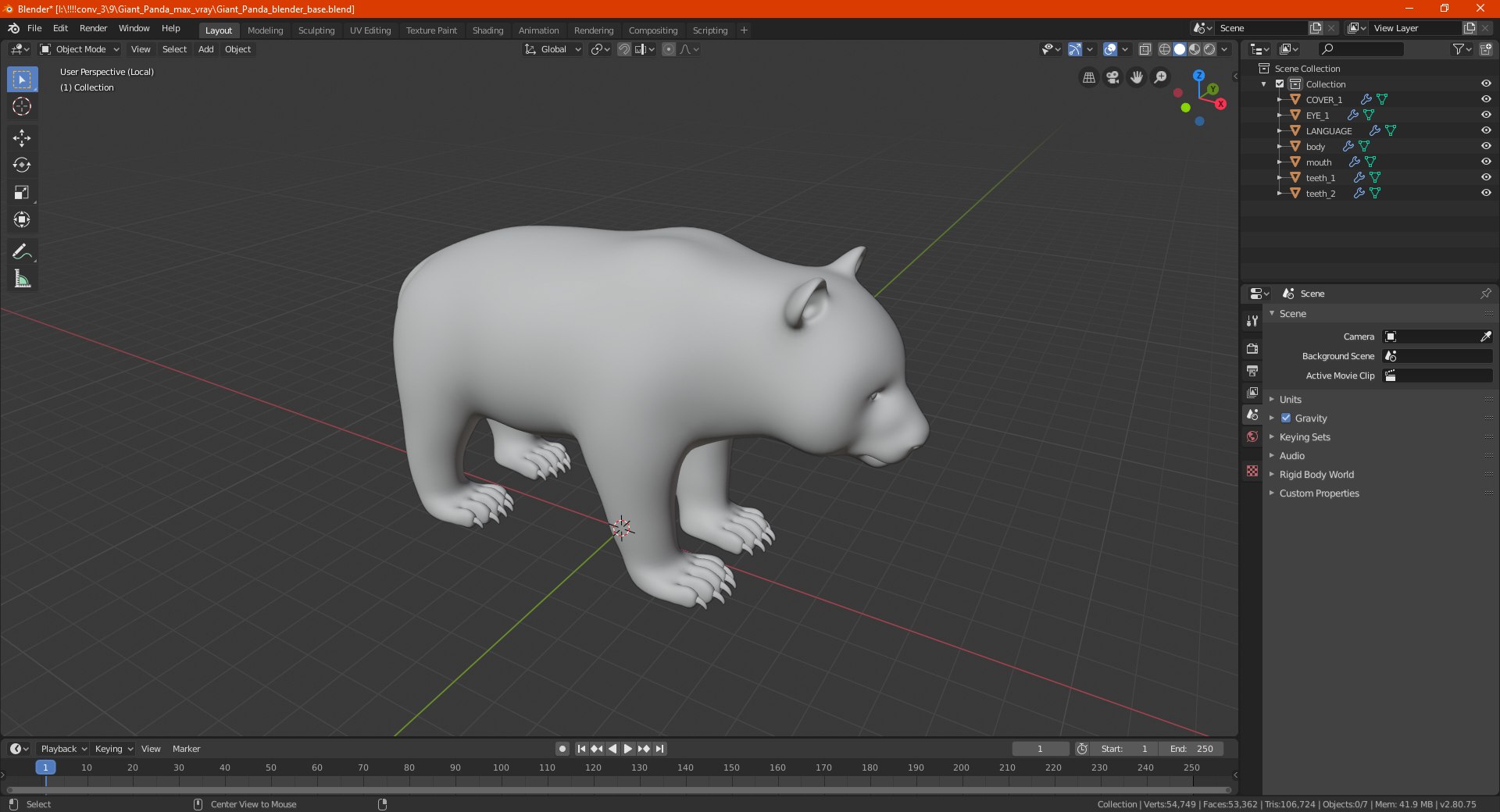Hide teeth_1 object in viewport
This screenshot has width=1500, height=812.
[x=1486, y=177]
